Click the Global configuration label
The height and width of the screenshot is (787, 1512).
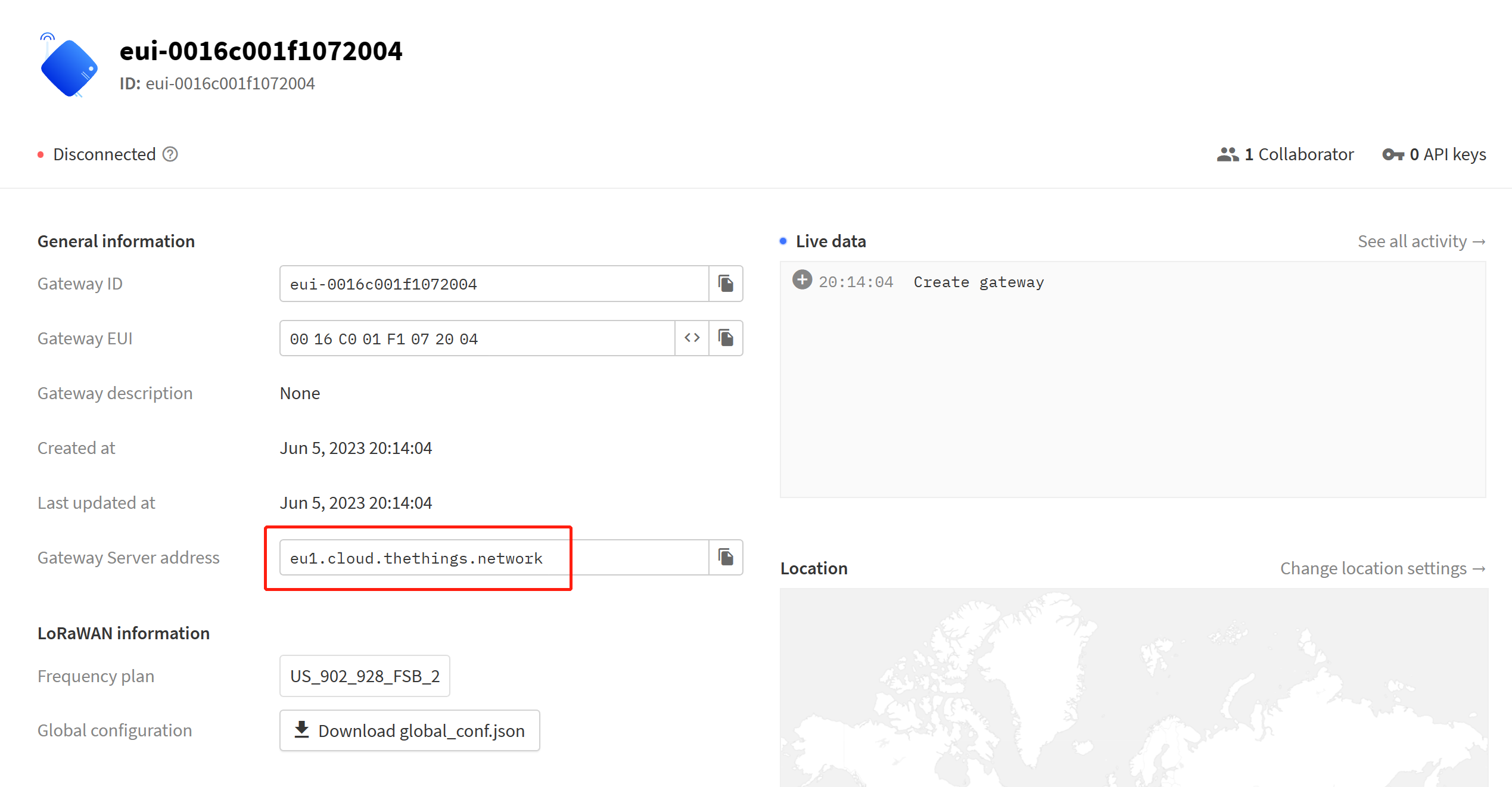click(114, 730)
